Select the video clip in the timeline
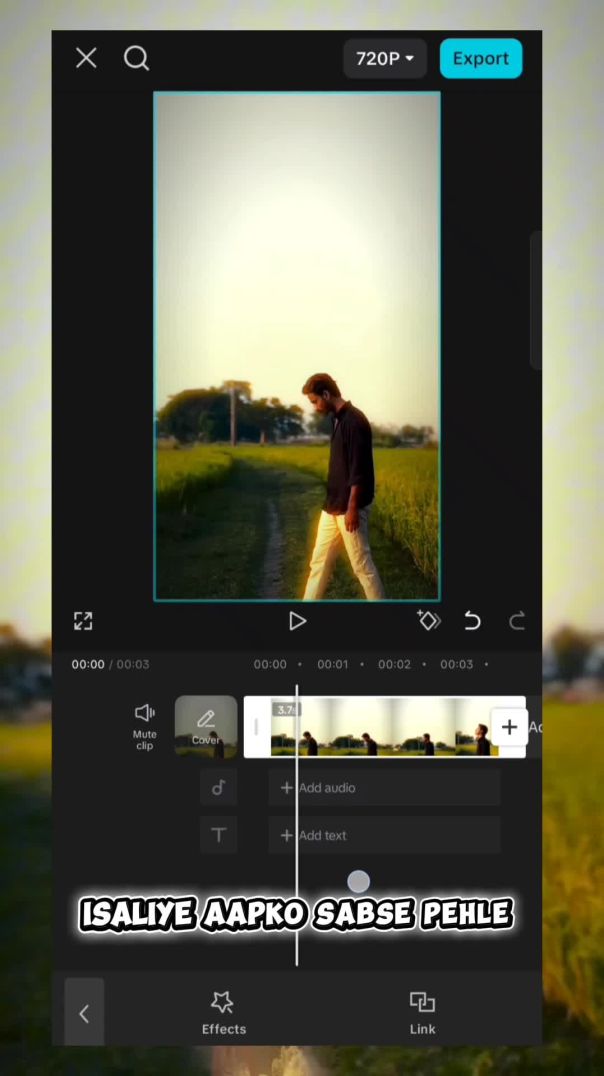 [x=390, y=727]
